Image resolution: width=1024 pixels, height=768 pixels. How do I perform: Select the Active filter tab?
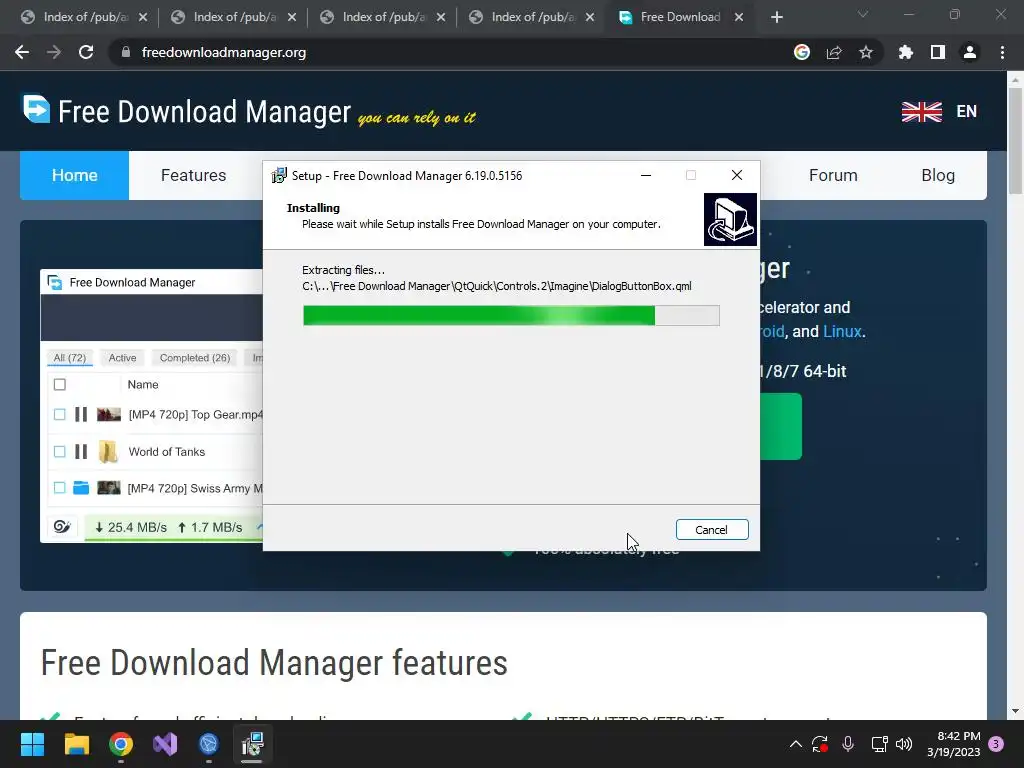point(122,358)
